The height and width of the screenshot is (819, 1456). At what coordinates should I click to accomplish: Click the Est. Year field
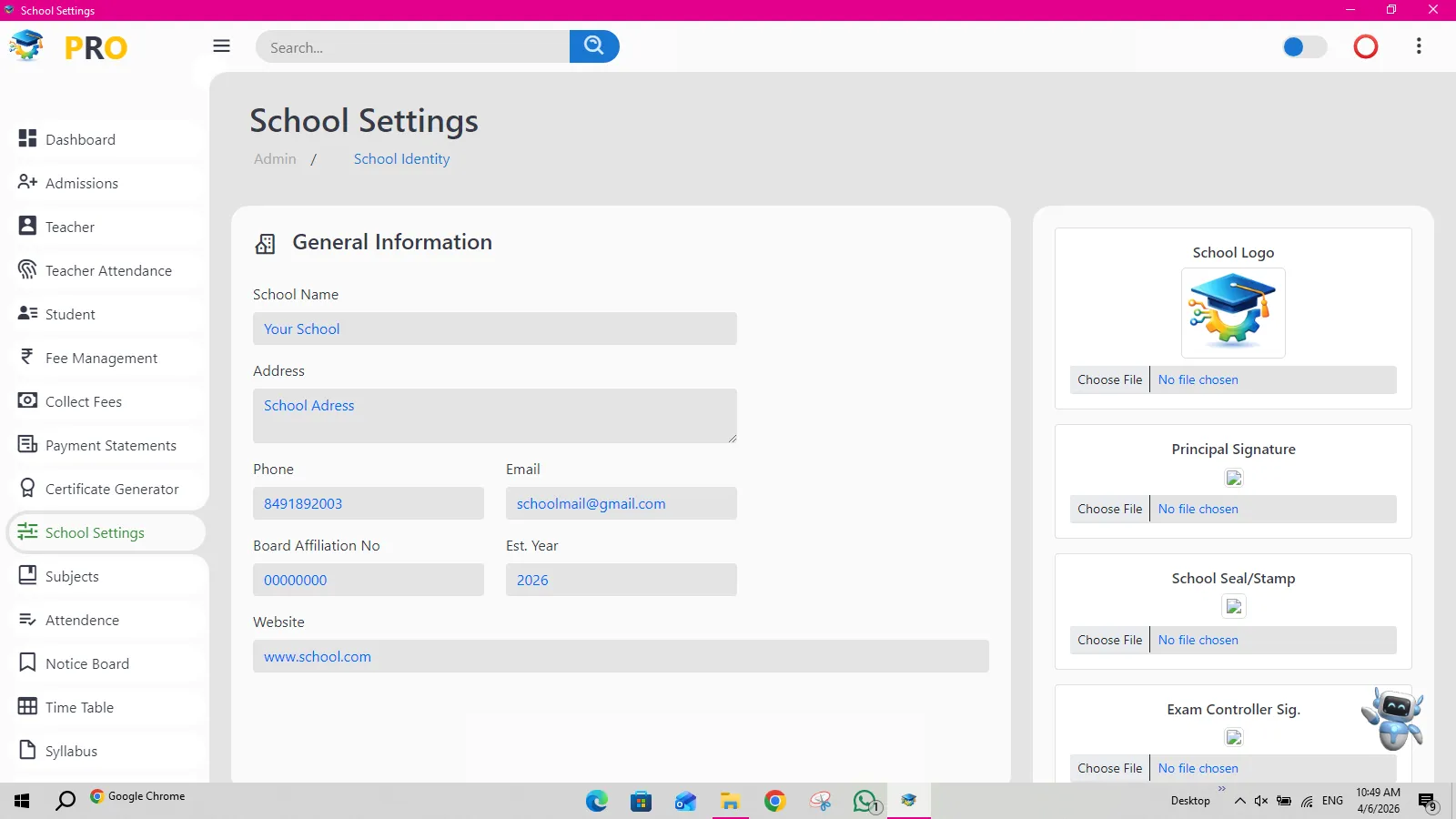pyautogui.click(x=622, y=580)
